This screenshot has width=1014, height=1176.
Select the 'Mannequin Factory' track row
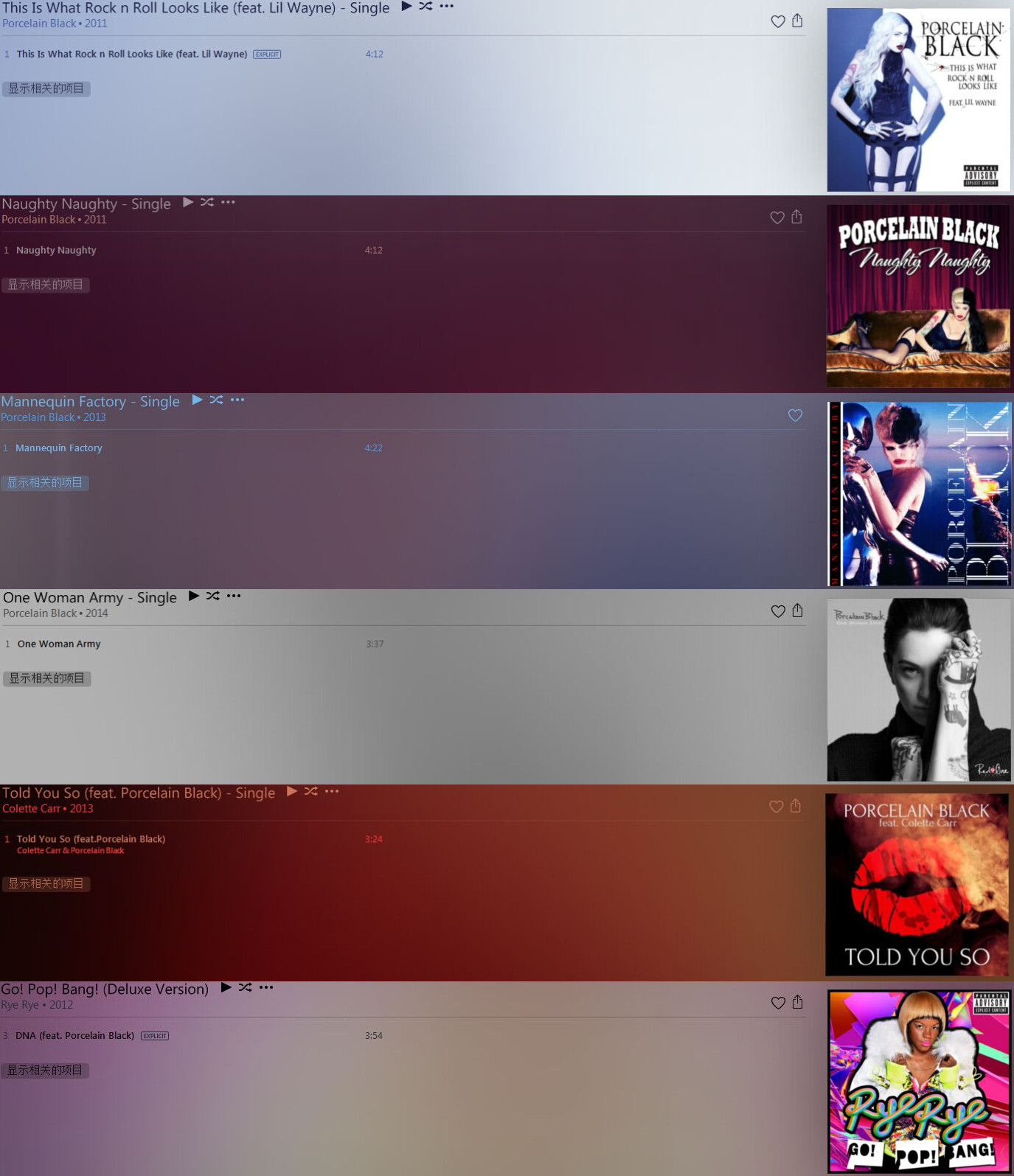(192, 448)
